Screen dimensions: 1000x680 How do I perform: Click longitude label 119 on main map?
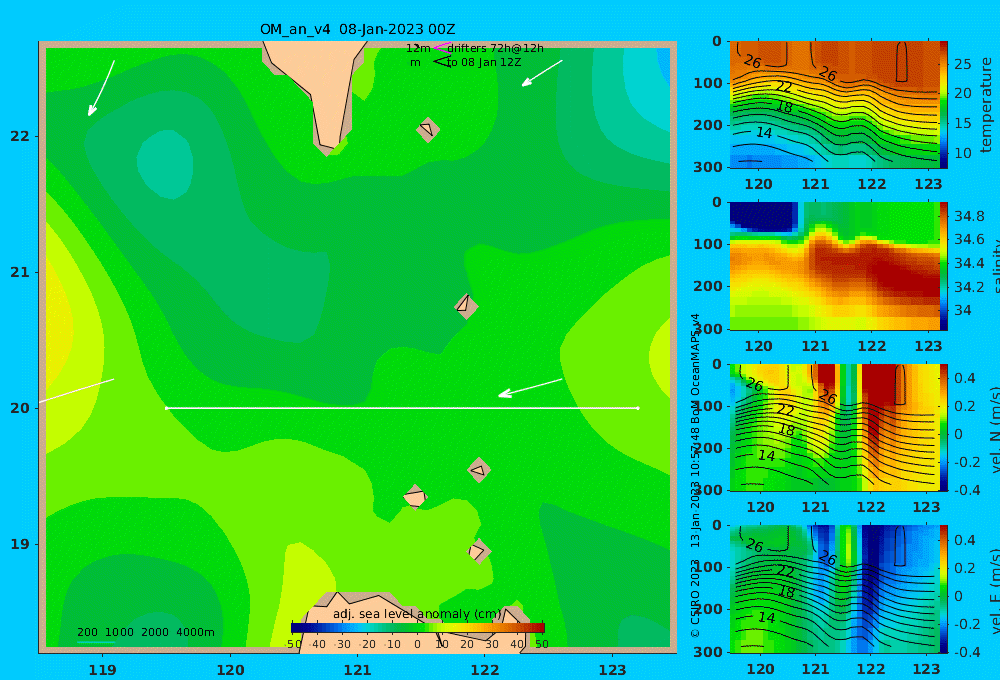click(103, 670)
